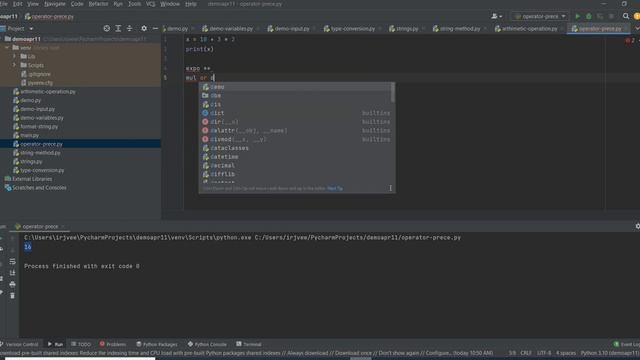Show hidden editor tabs chevron
640x360 pixels.
click(x=637, y=29)
